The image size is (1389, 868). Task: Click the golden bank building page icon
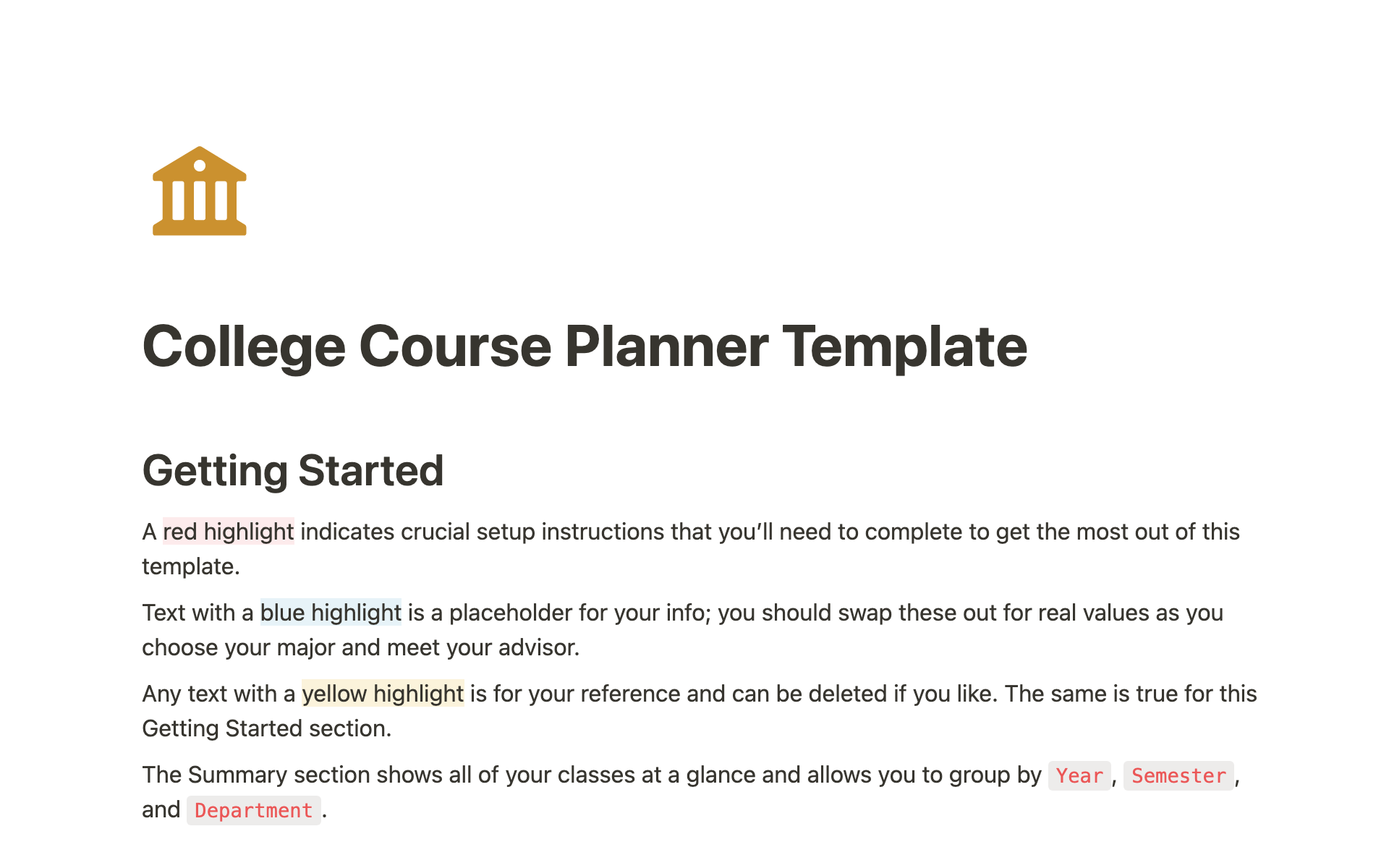(x=200, y=191)
